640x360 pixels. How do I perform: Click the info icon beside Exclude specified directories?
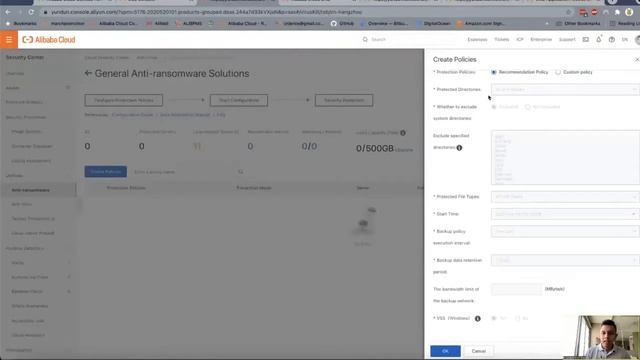pyautogui.click(x=459, y=148)
